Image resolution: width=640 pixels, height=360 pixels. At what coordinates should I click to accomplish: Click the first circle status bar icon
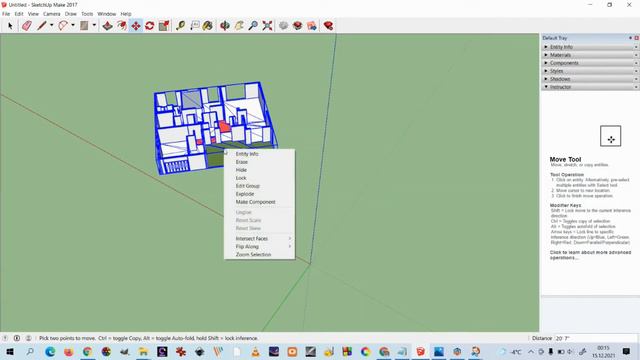(5, 338)
